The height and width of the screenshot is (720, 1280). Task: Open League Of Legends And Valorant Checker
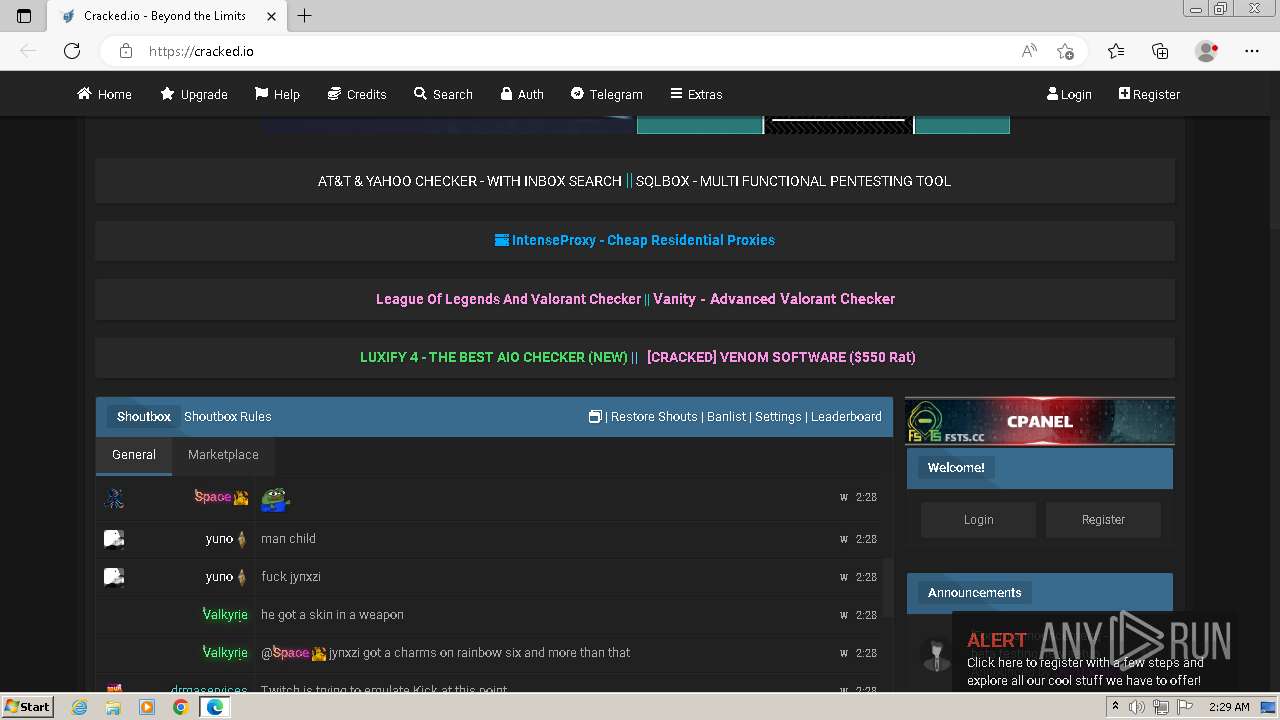(x=508, y=299)
